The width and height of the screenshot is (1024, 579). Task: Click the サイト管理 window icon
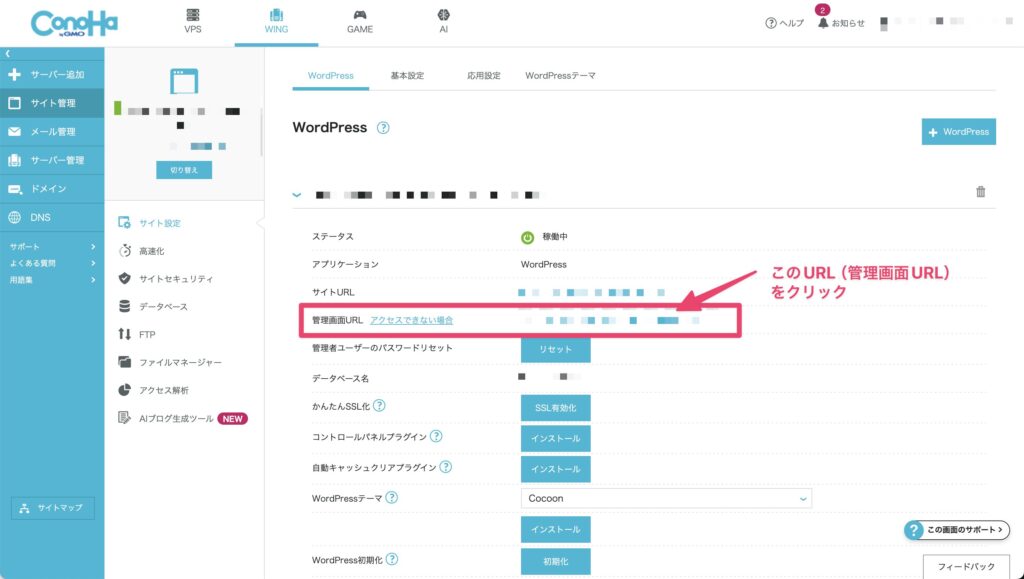(x=14, y=103)
